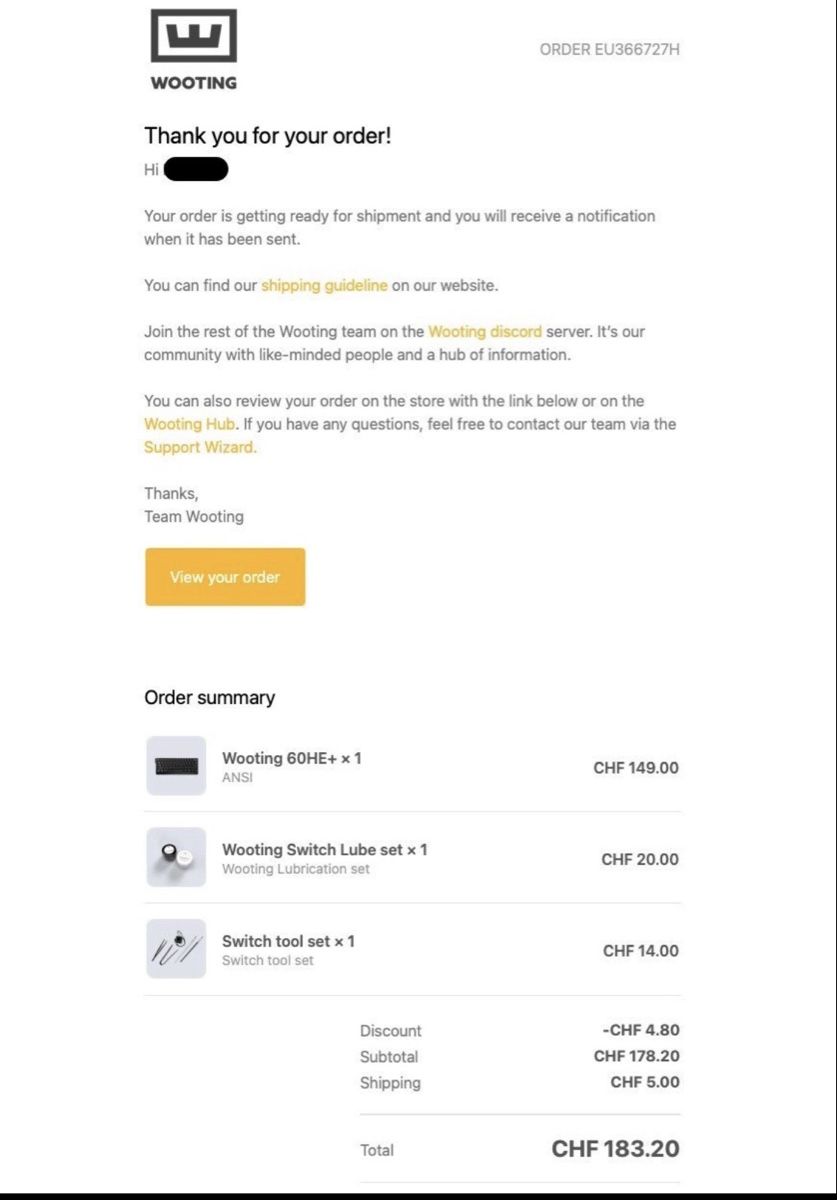Open the Support Wizard link

pyautogui.click(x=200, y=447)
